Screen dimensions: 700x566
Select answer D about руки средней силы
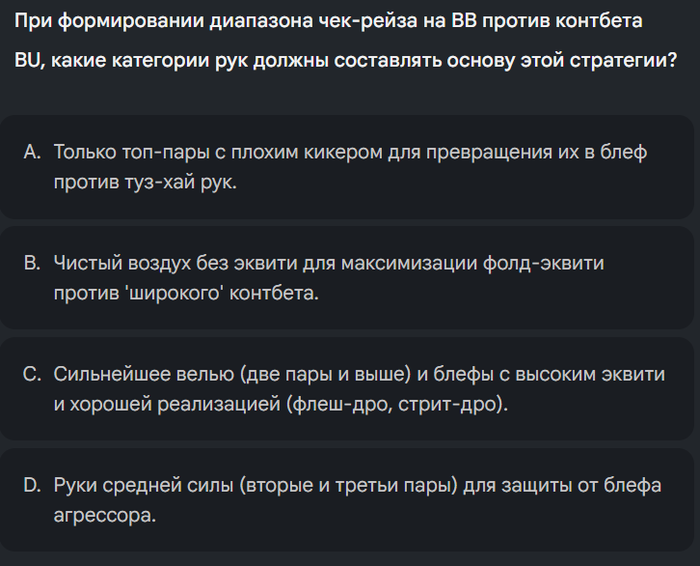tap(347, 499)
